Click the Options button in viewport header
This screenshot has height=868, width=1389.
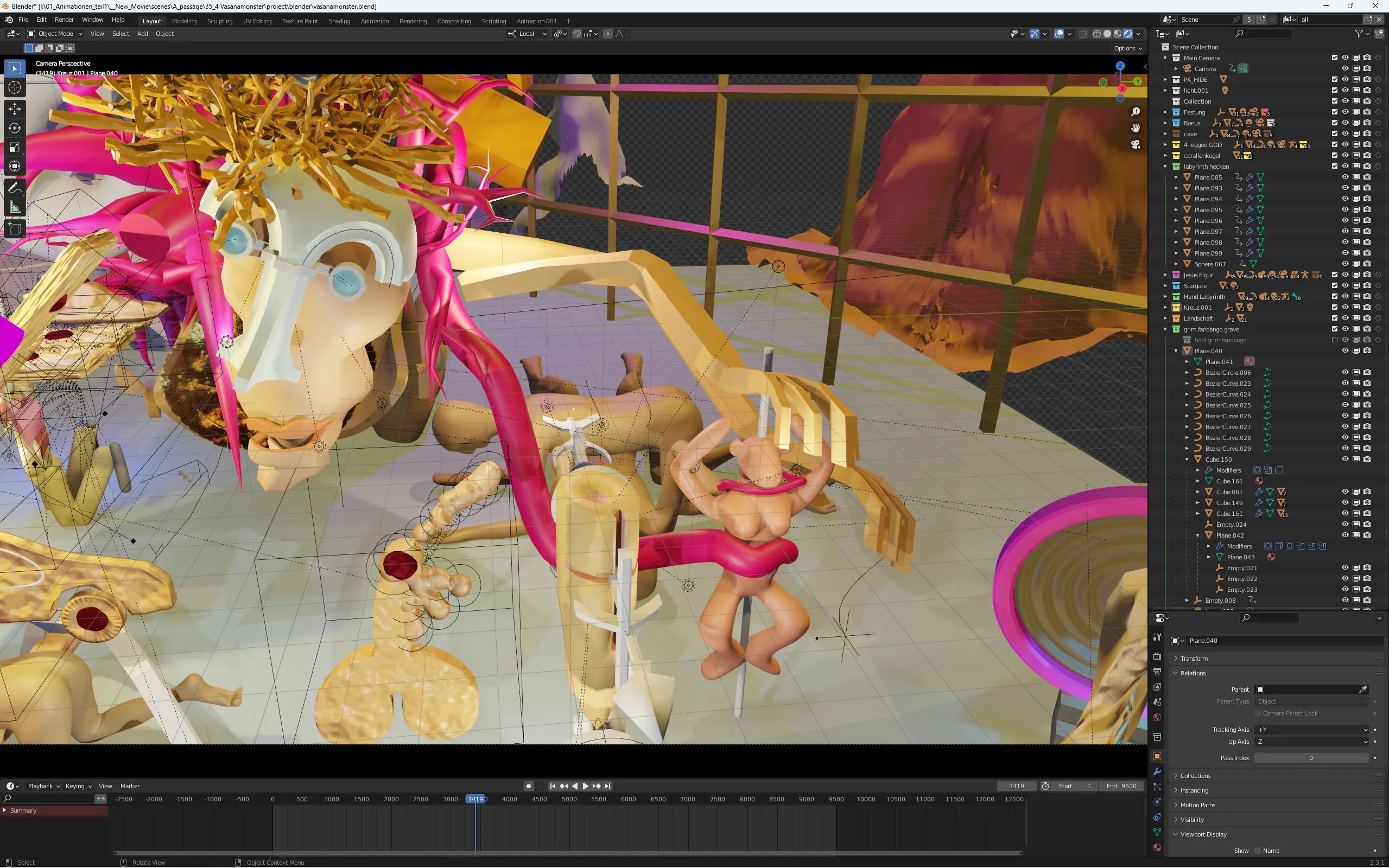[1127, 48]
